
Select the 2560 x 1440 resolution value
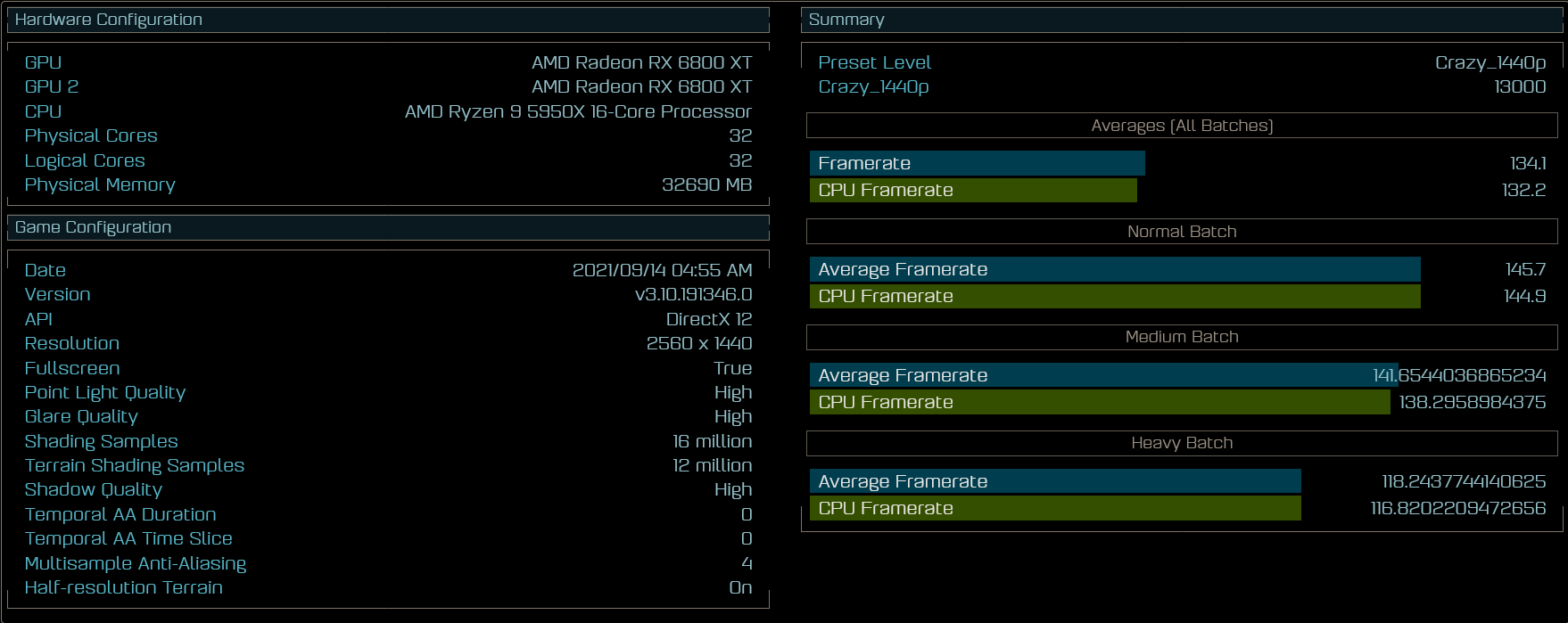coord(698,343)
